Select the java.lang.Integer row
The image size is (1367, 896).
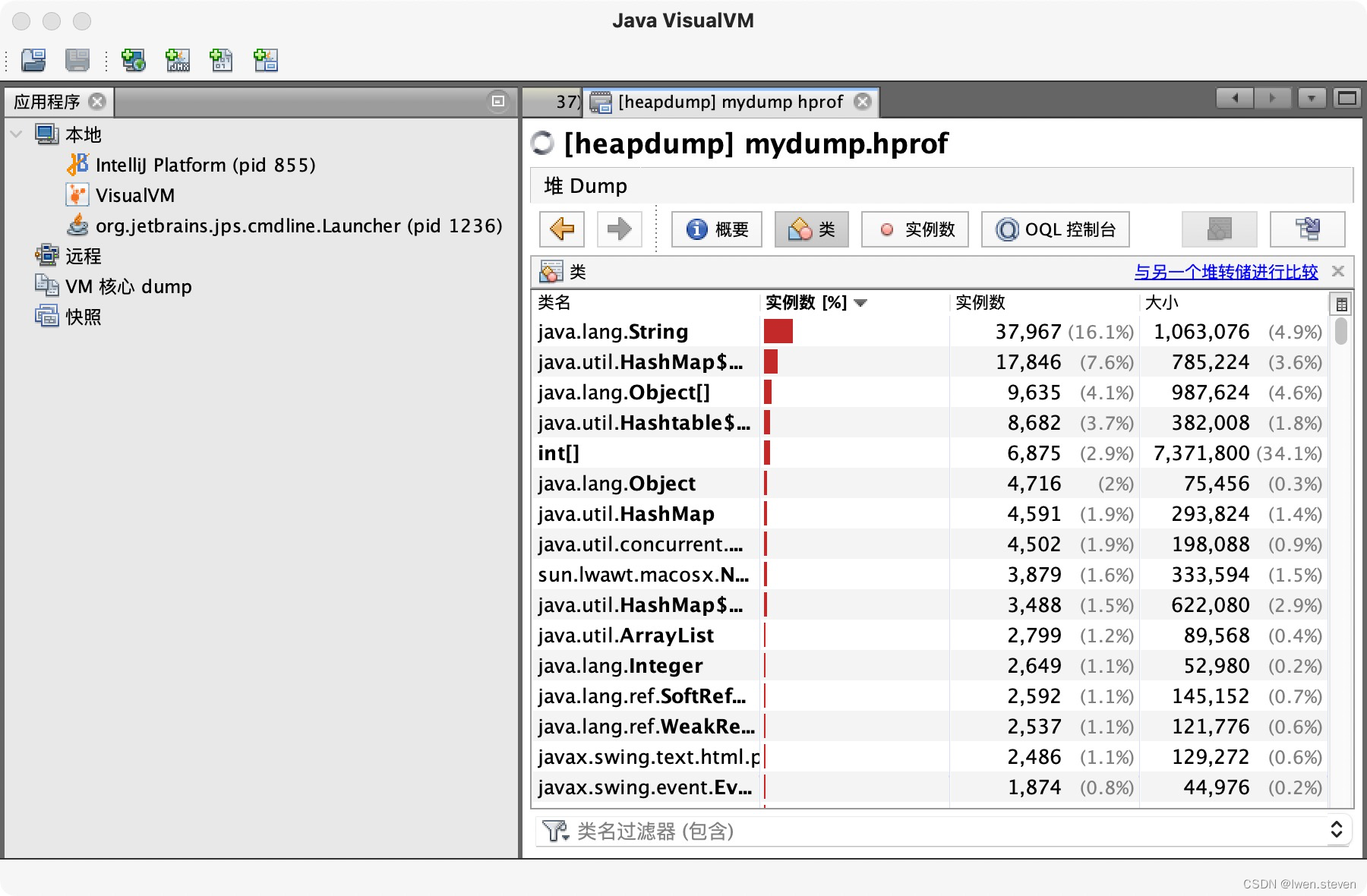pyautogui.click(x=930, y=666)
